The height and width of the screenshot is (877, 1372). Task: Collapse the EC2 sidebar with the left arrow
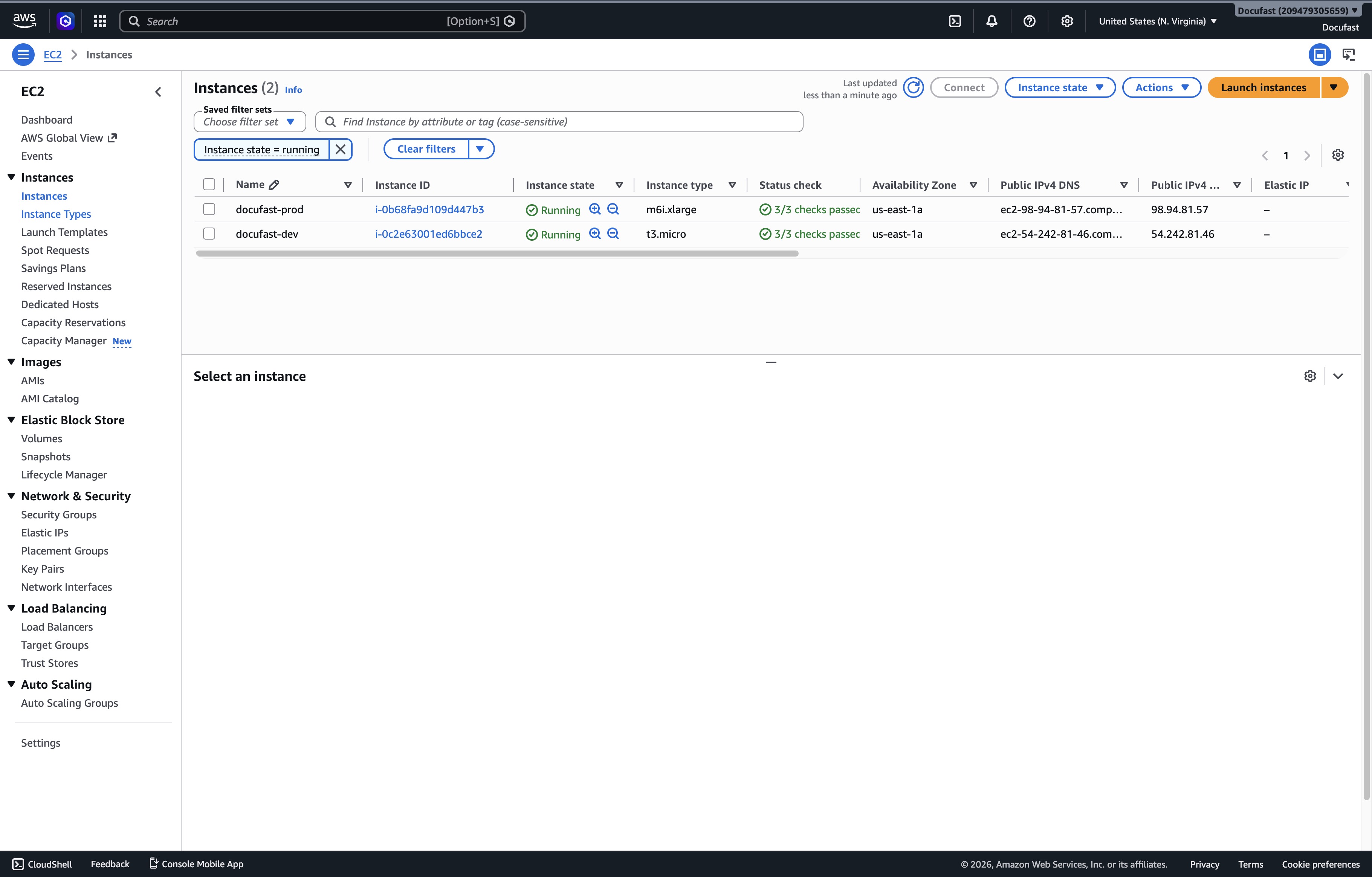tap(158, 92)
